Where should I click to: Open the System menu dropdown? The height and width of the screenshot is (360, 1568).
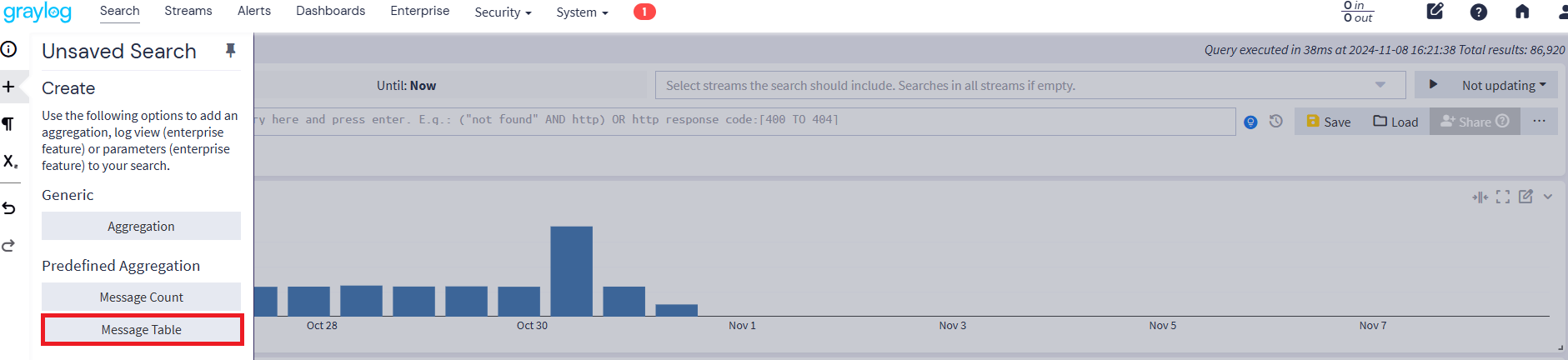point(582,12)
